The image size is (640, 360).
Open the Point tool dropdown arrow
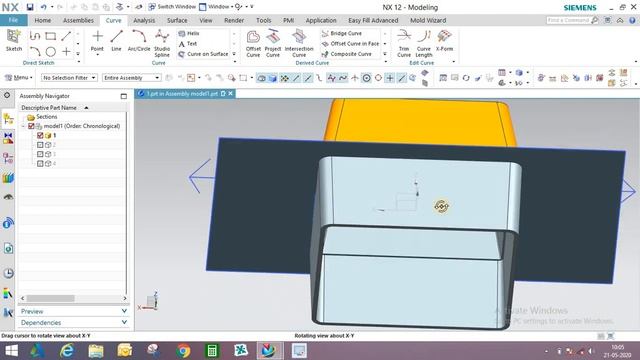[x=97, y=55]
